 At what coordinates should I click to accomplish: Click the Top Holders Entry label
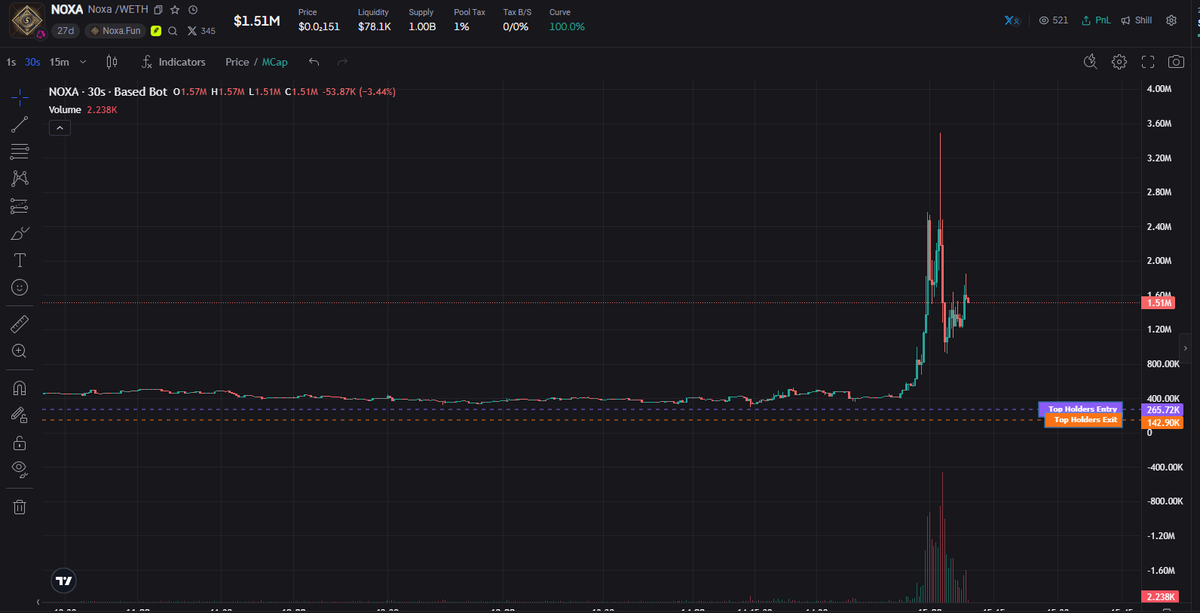coord(1081,409)
